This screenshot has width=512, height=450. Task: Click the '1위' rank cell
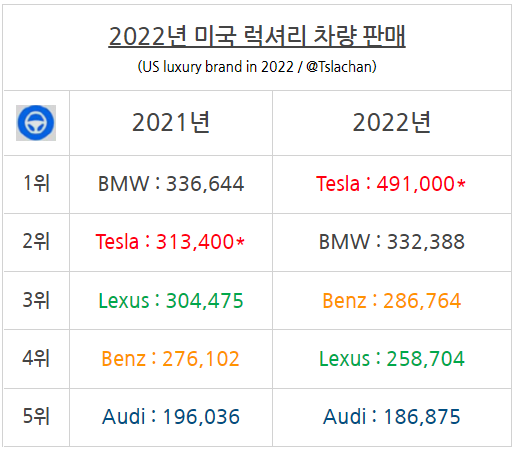(x=36, y=183)
